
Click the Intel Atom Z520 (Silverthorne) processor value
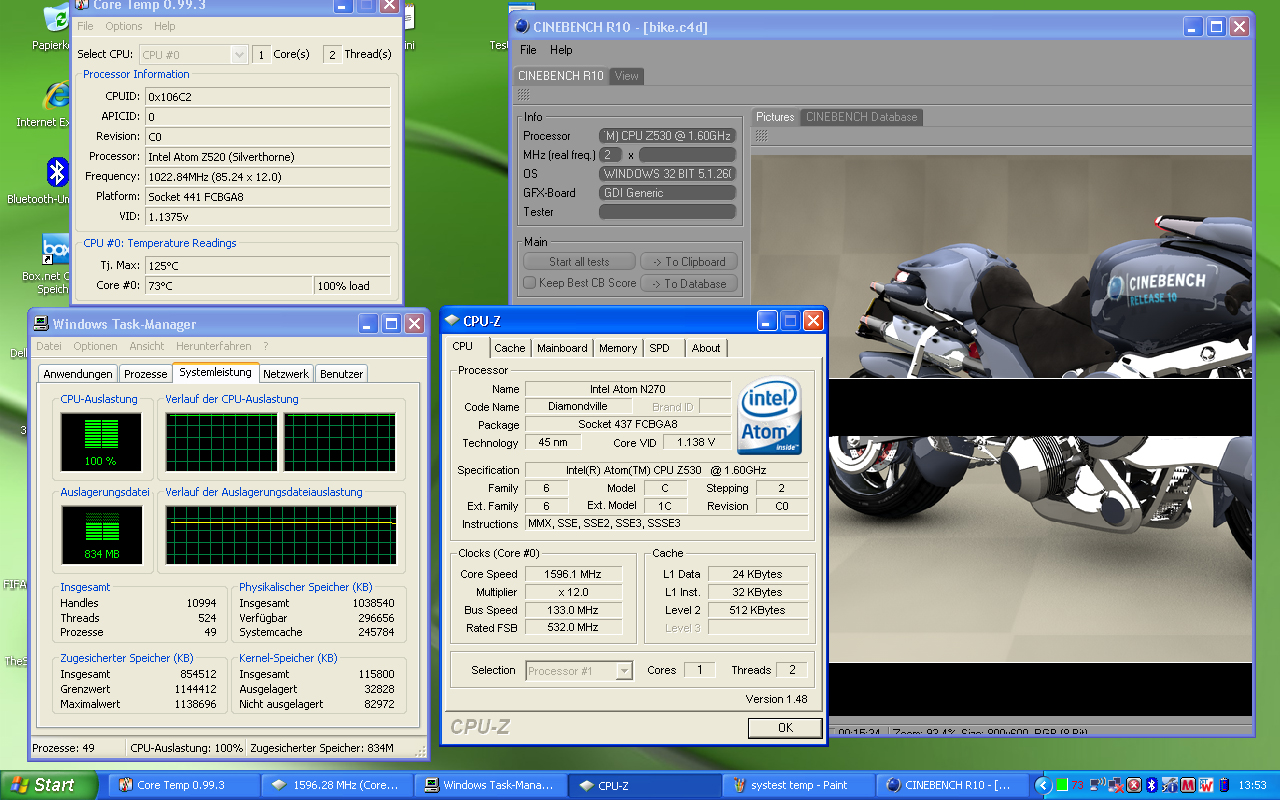click(x=267, y=157)
